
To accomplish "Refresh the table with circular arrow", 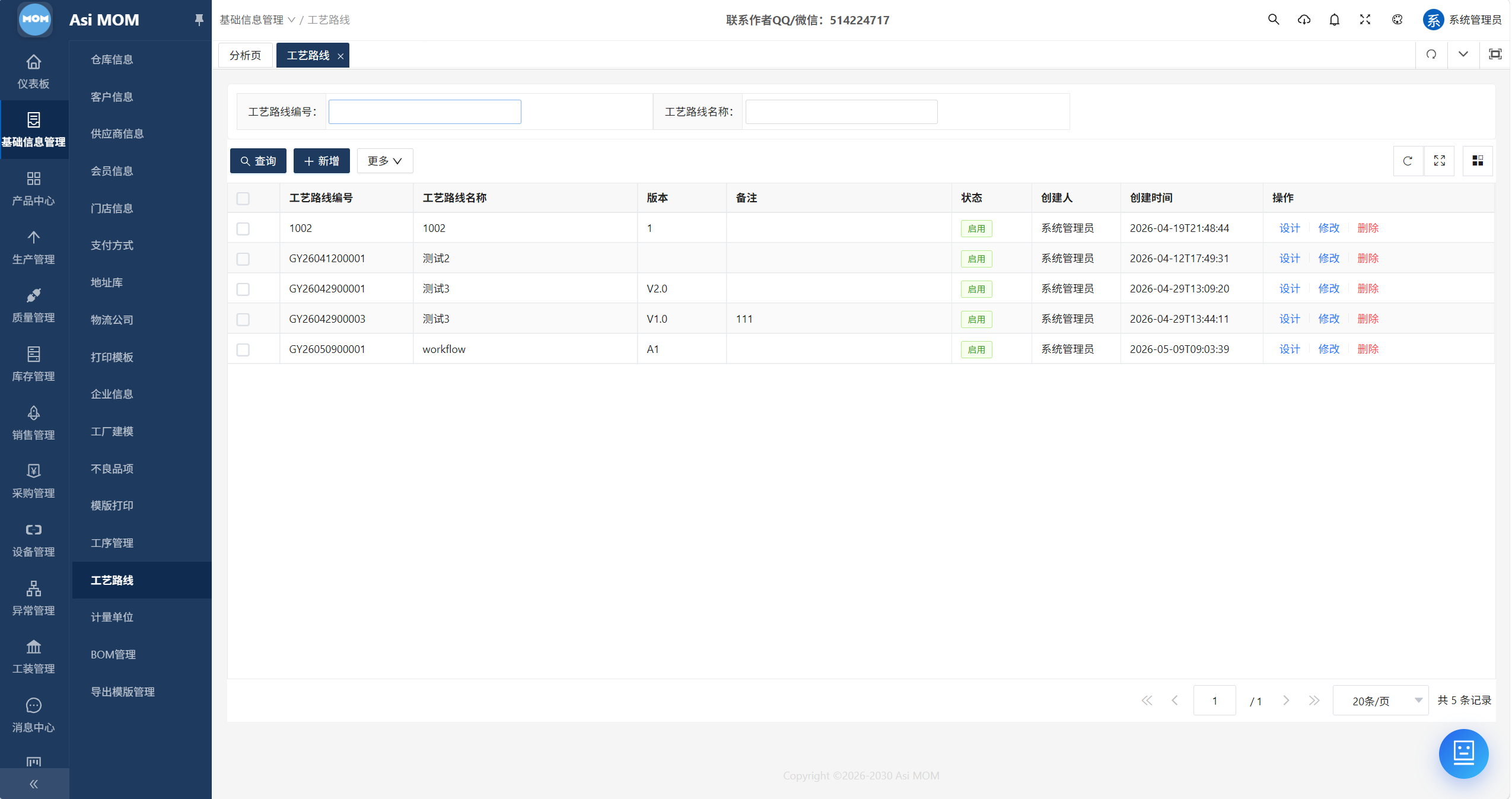I will (x=1408, y=161).
